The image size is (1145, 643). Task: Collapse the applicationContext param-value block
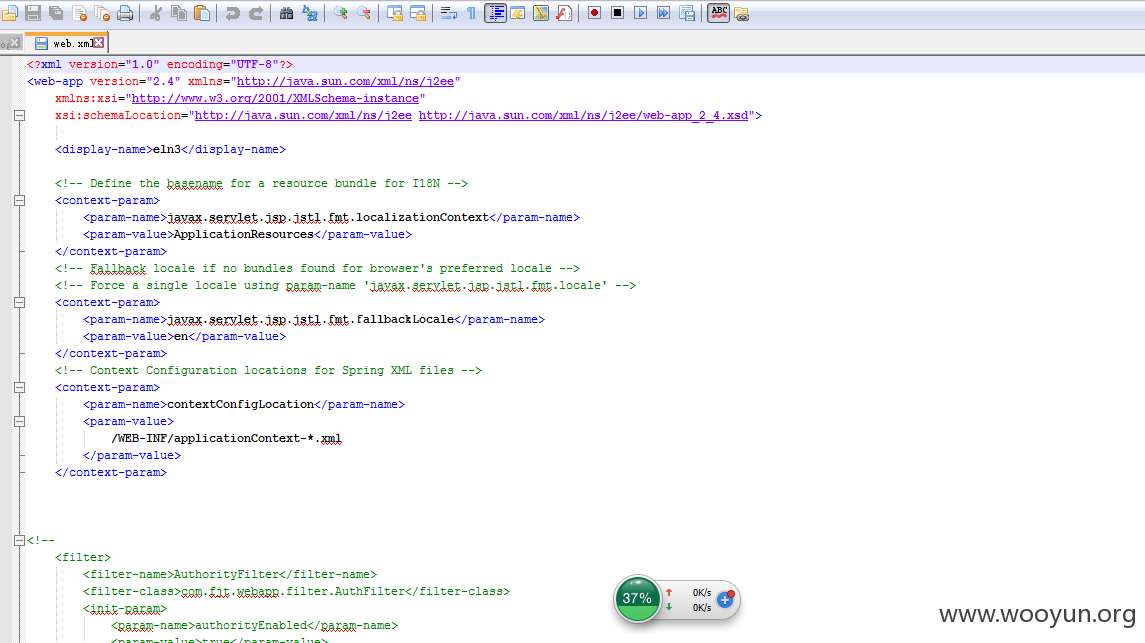20,421
